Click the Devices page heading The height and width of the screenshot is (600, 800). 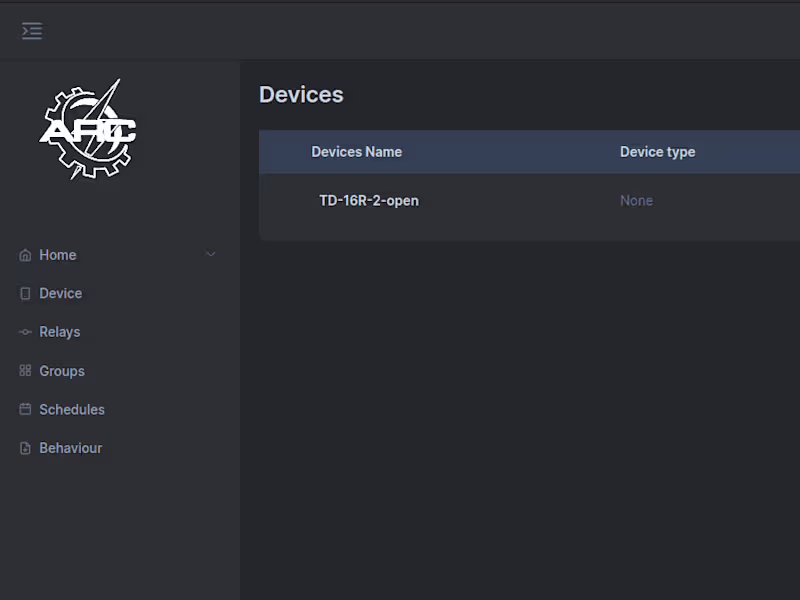(x=301, y=95)
